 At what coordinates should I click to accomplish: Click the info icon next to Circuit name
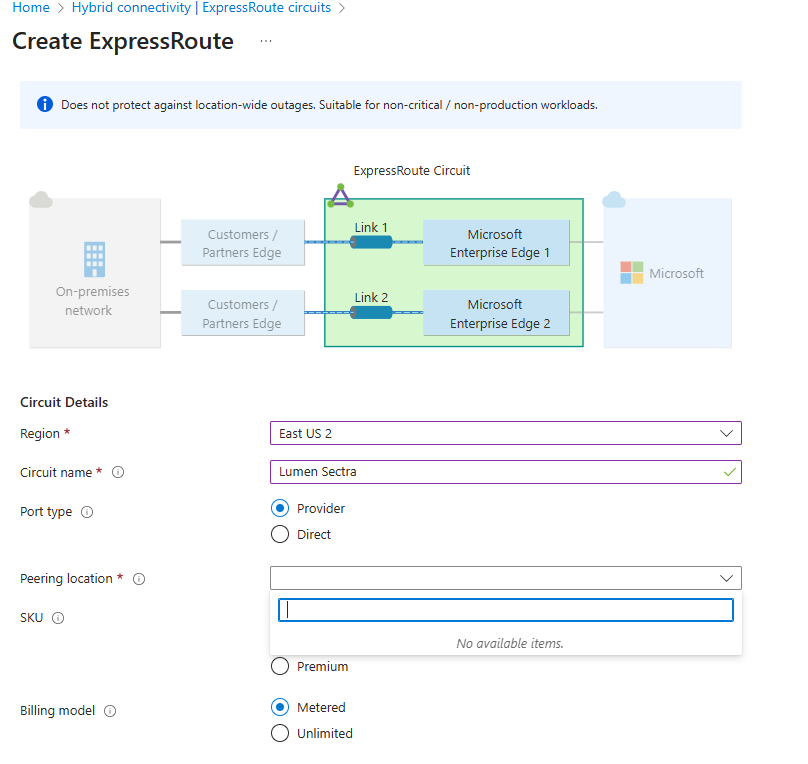point(118,472)
